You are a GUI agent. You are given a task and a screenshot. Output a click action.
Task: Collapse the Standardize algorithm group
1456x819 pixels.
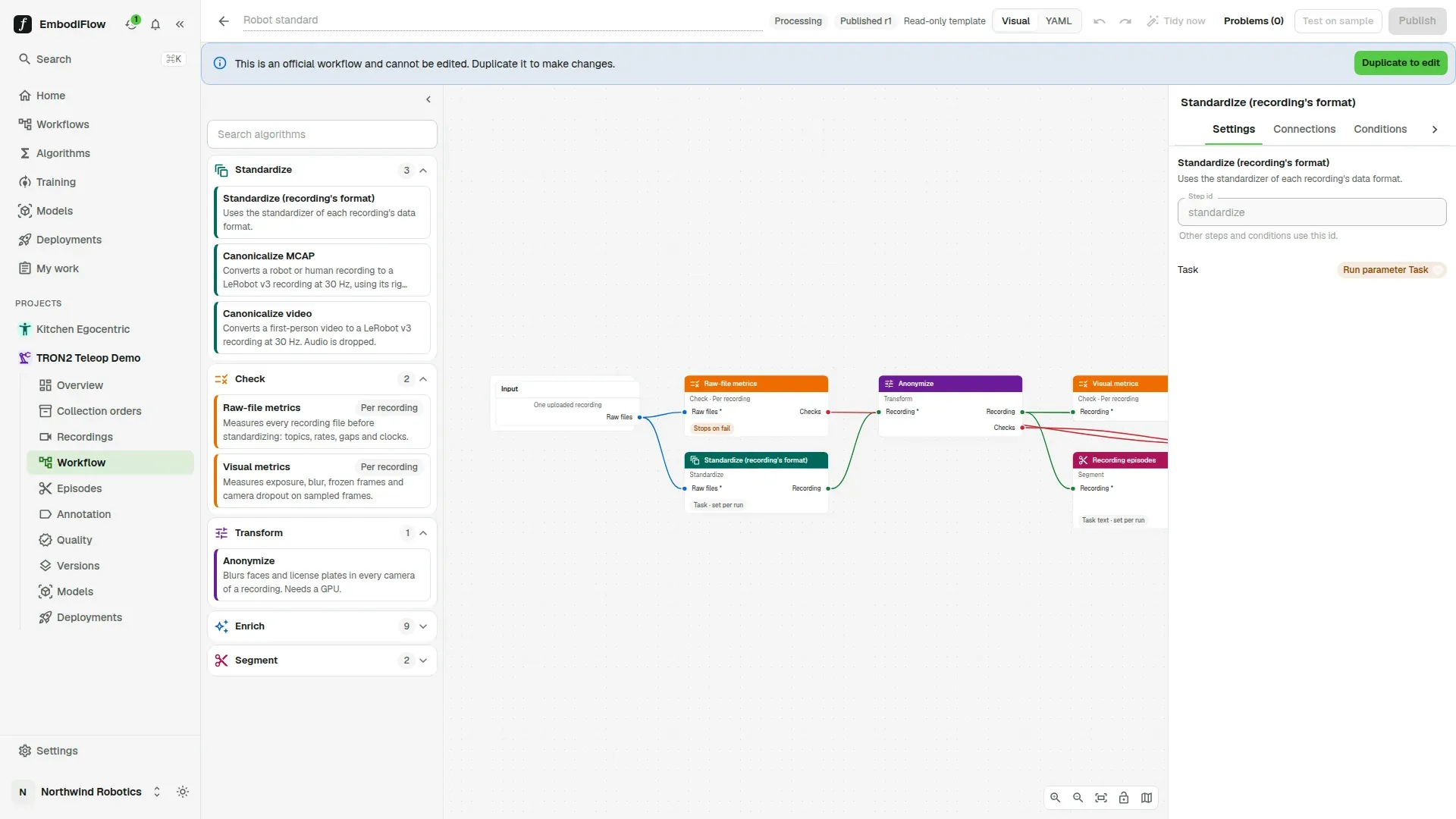click(423, 171)
